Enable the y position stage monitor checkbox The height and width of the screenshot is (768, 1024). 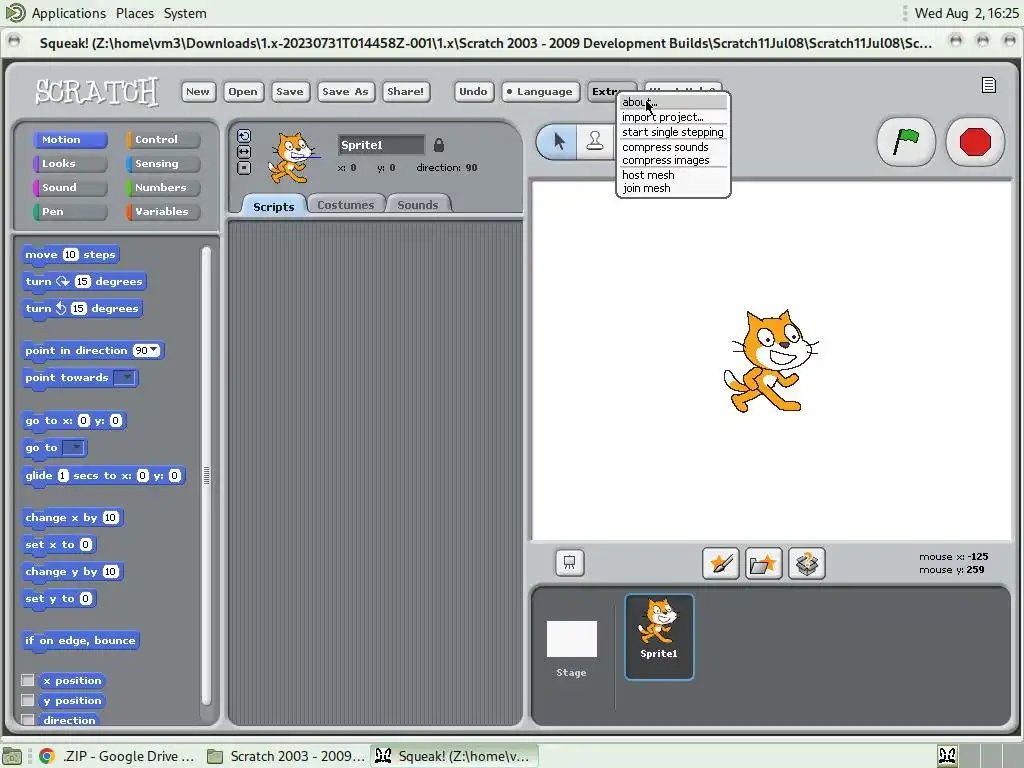[27, 700]
